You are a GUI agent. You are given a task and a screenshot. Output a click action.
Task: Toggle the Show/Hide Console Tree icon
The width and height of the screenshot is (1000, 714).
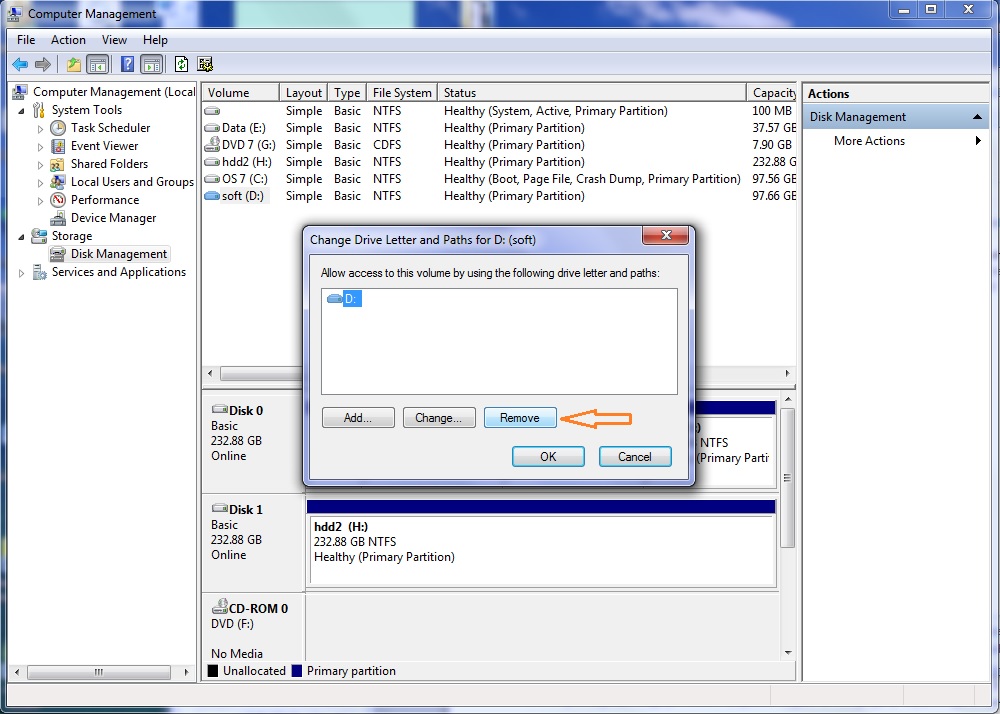[x=97, y=64]
